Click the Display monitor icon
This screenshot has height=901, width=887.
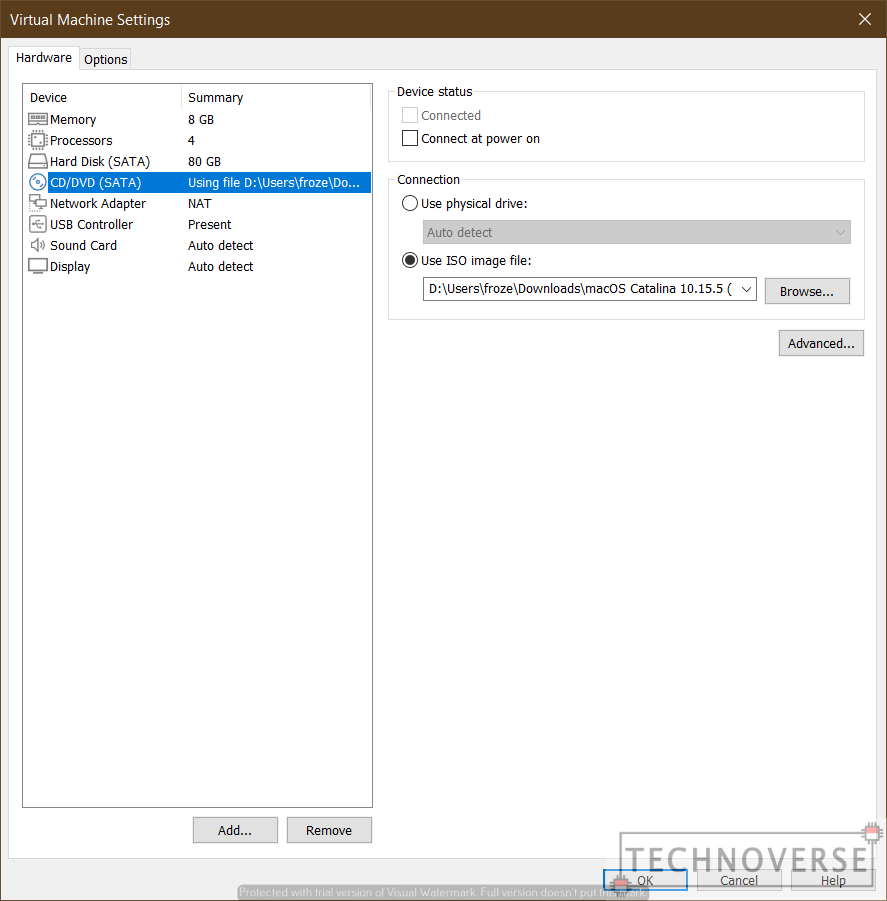pos(37,266)
